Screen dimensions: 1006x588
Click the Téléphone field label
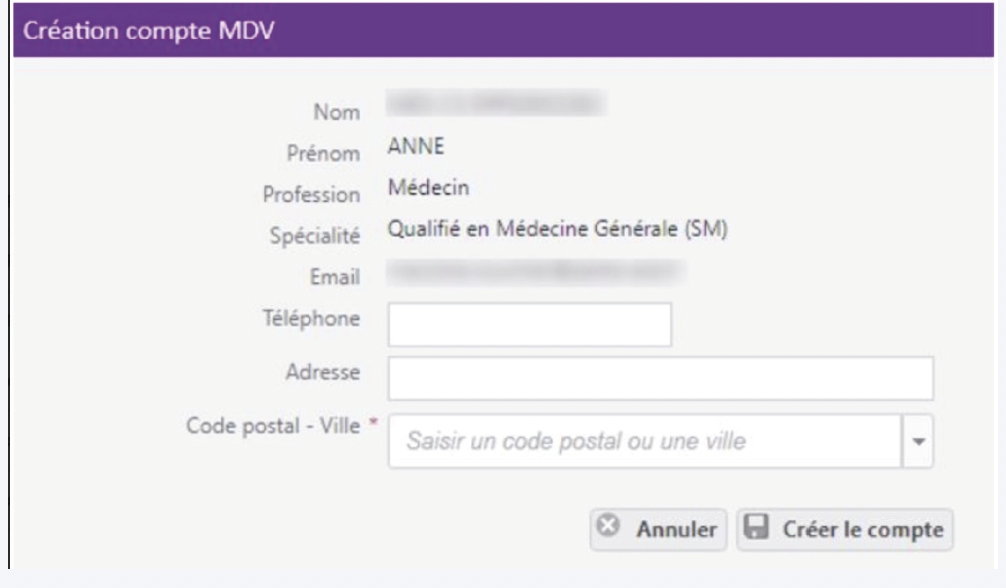[311, 318]
